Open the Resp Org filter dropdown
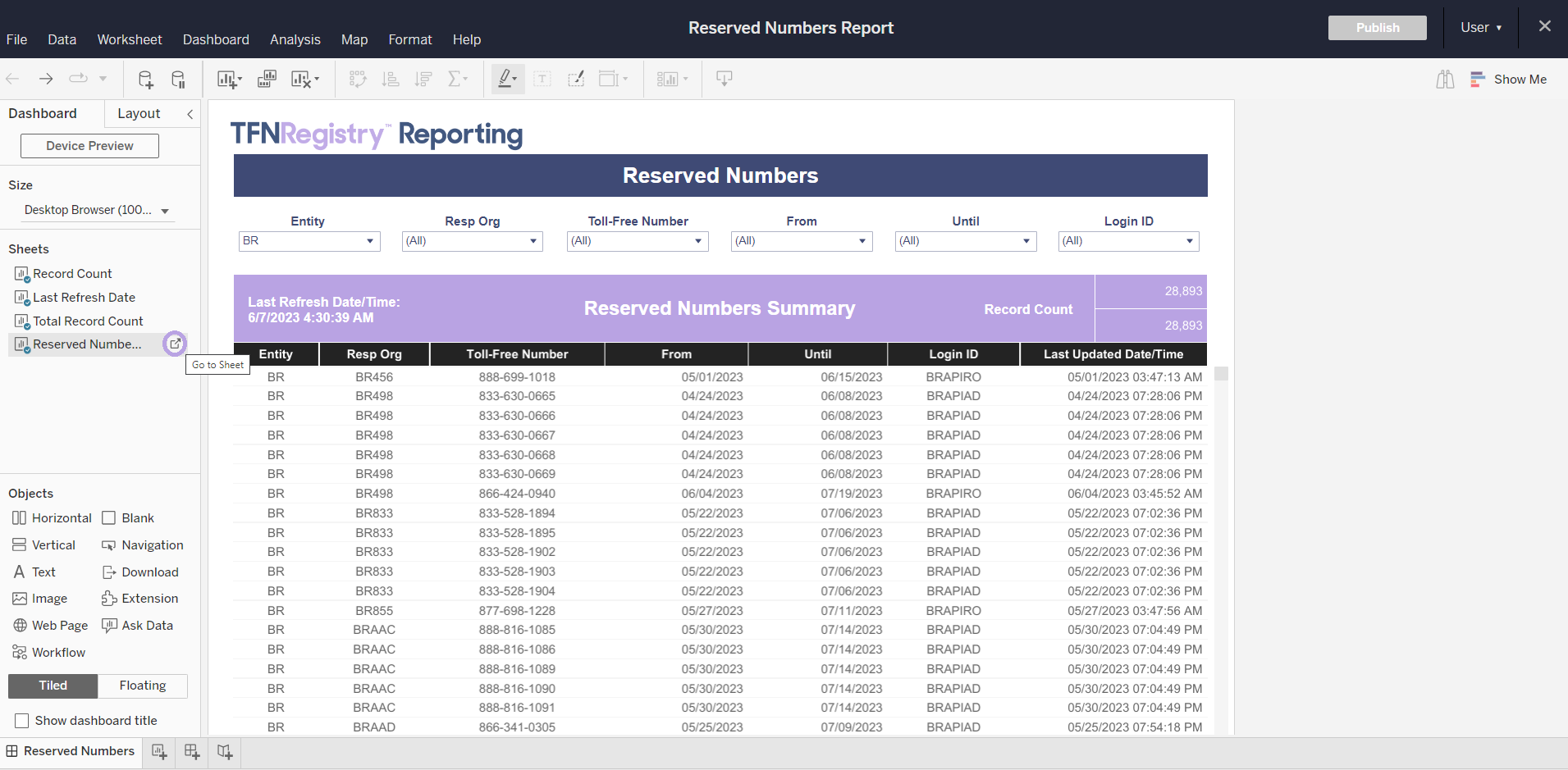Screen dimensions: 1568x770 click(473, 241)
